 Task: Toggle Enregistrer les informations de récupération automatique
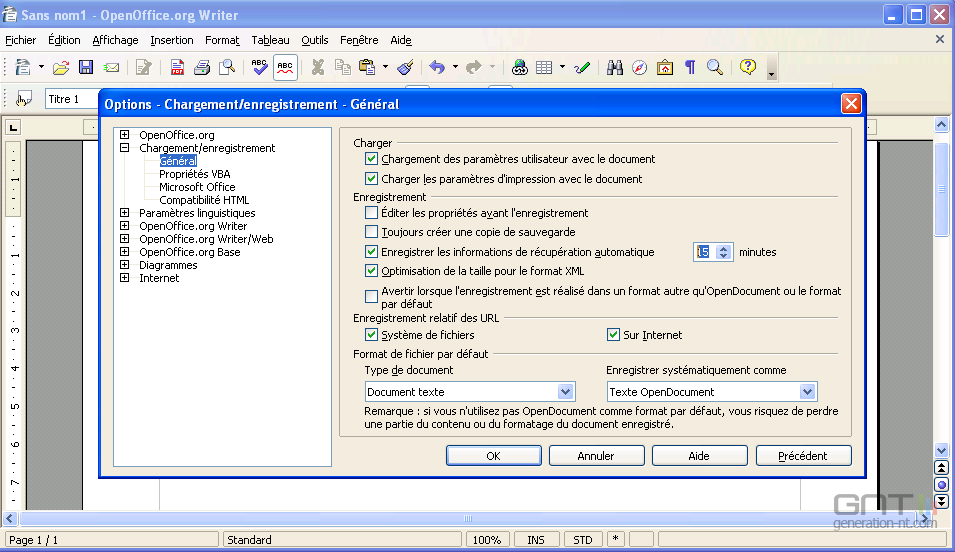tap(372, 252)
